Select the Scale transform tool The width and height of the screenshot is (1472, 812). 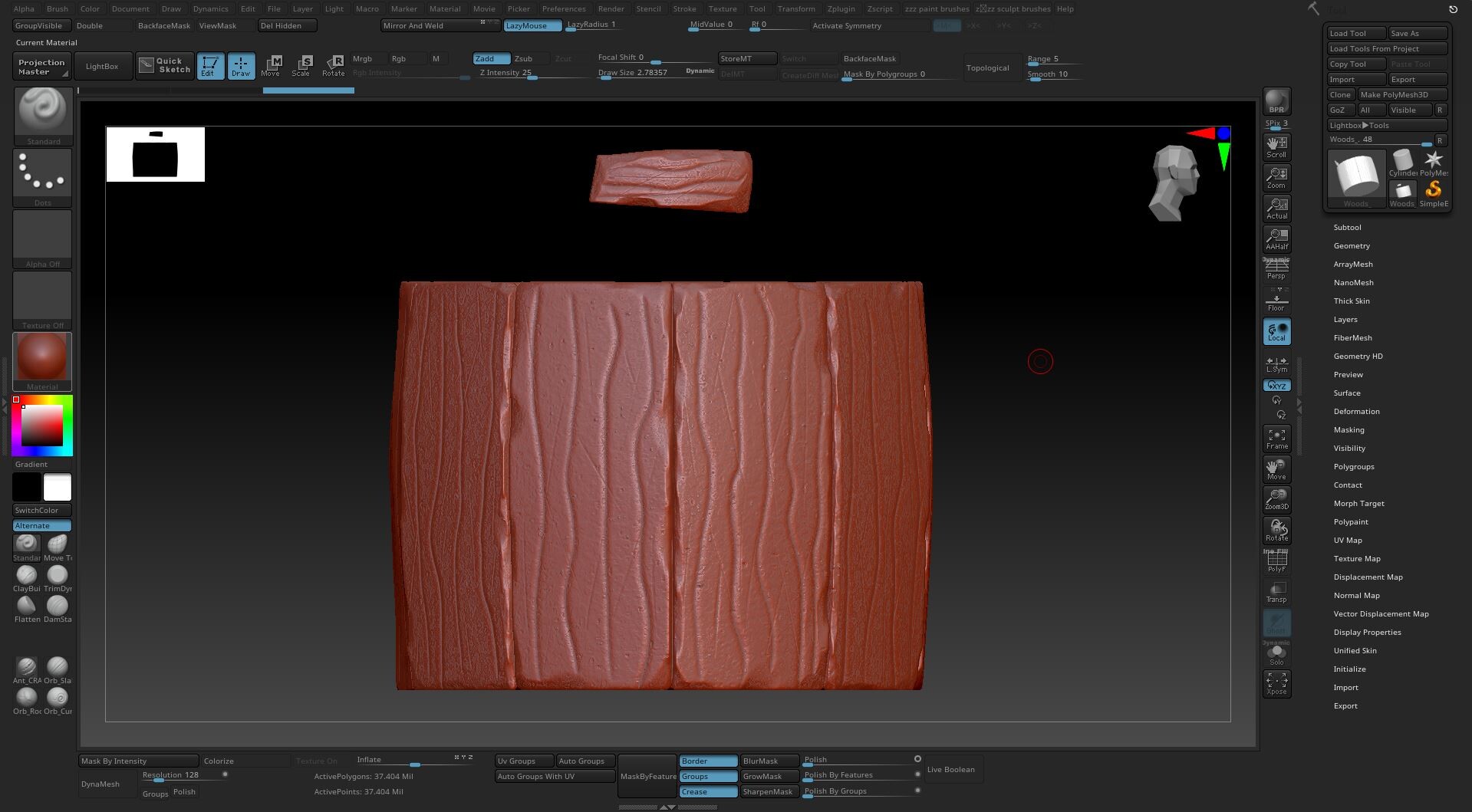pos(301,65)
